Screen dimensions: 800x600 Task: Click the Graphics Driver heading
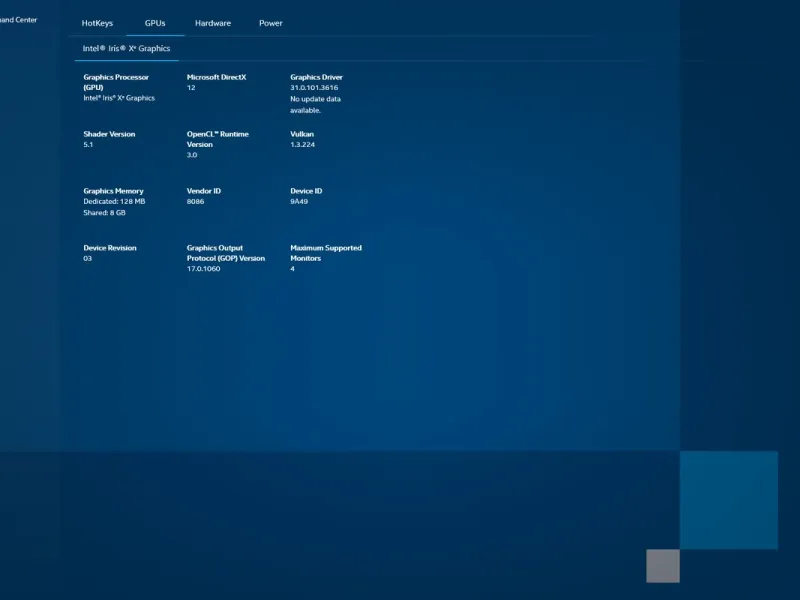click(x=316, y=77)
